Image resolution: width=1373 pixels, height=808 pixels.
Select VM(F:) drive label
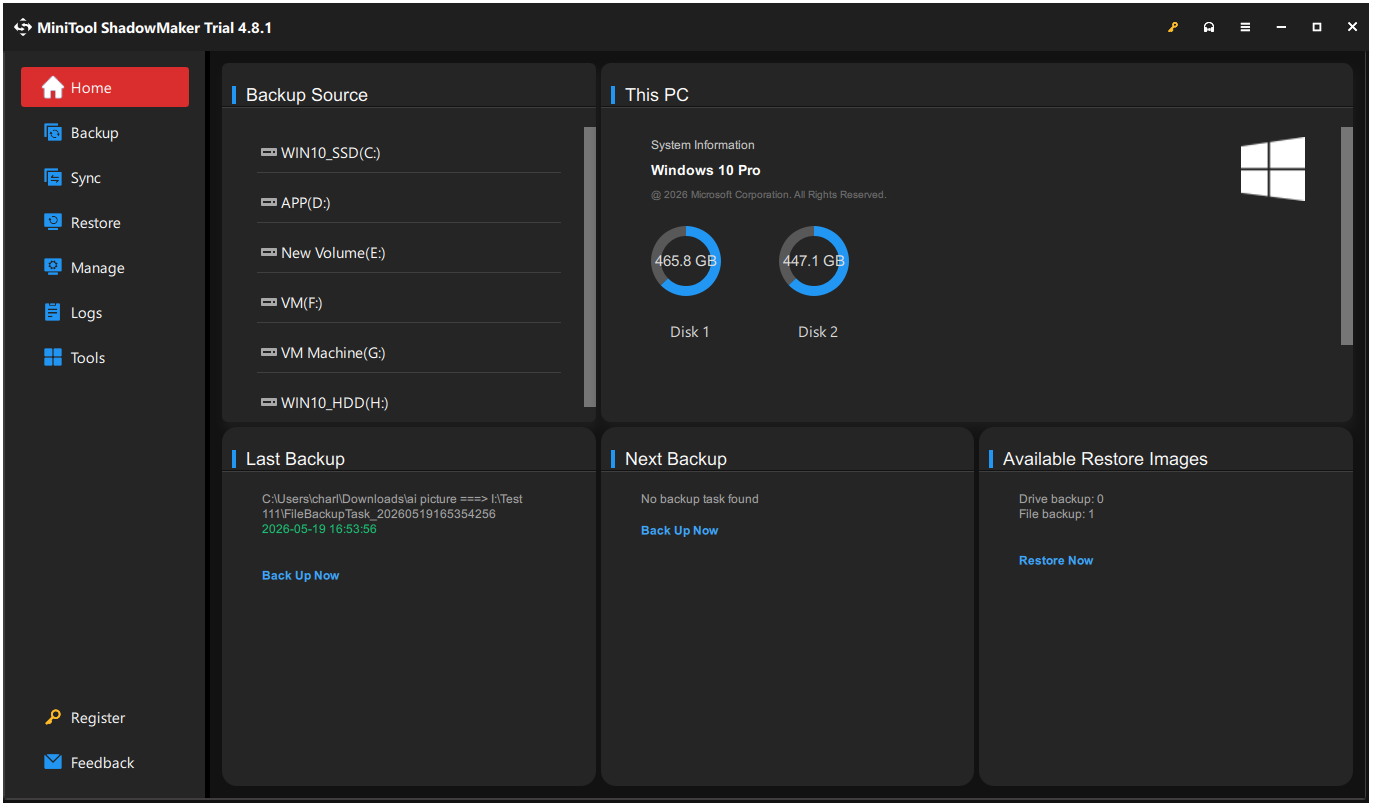coord(302,303)
